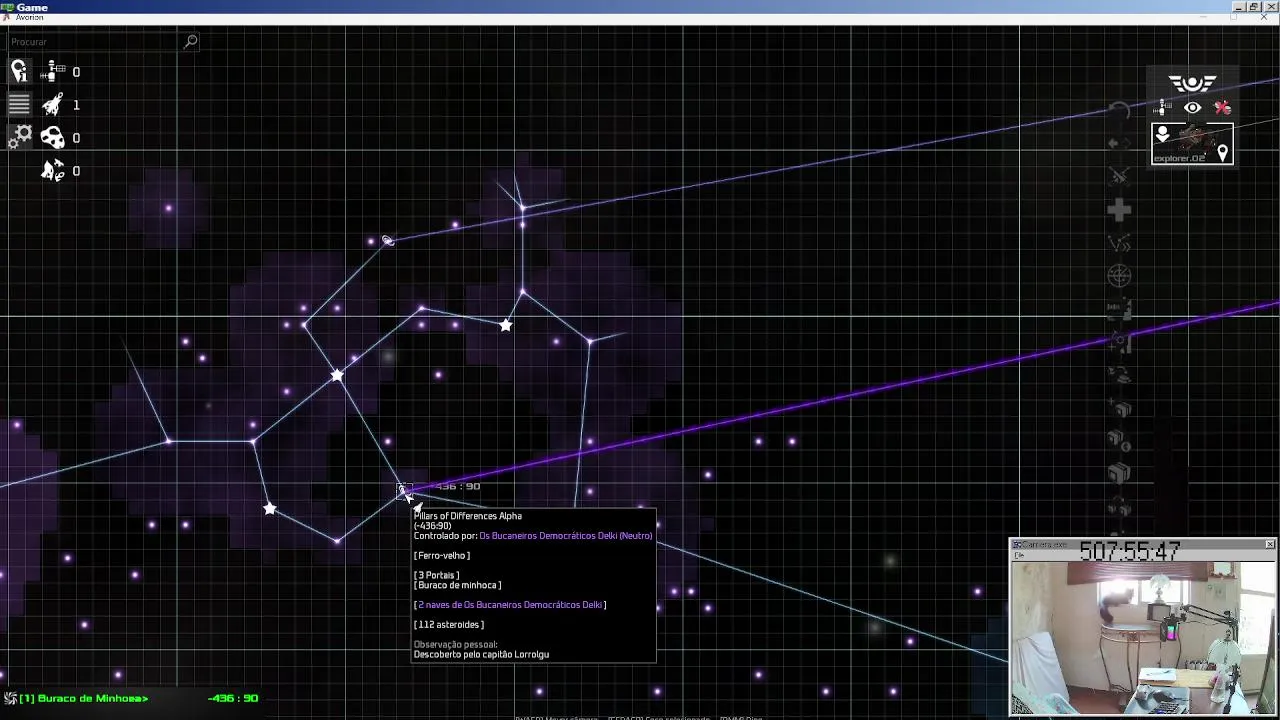Viewport: 1280px width, 720px height.
Task: Click Descoberto pelo capitão Lorrolgu note
Action: 481,654
